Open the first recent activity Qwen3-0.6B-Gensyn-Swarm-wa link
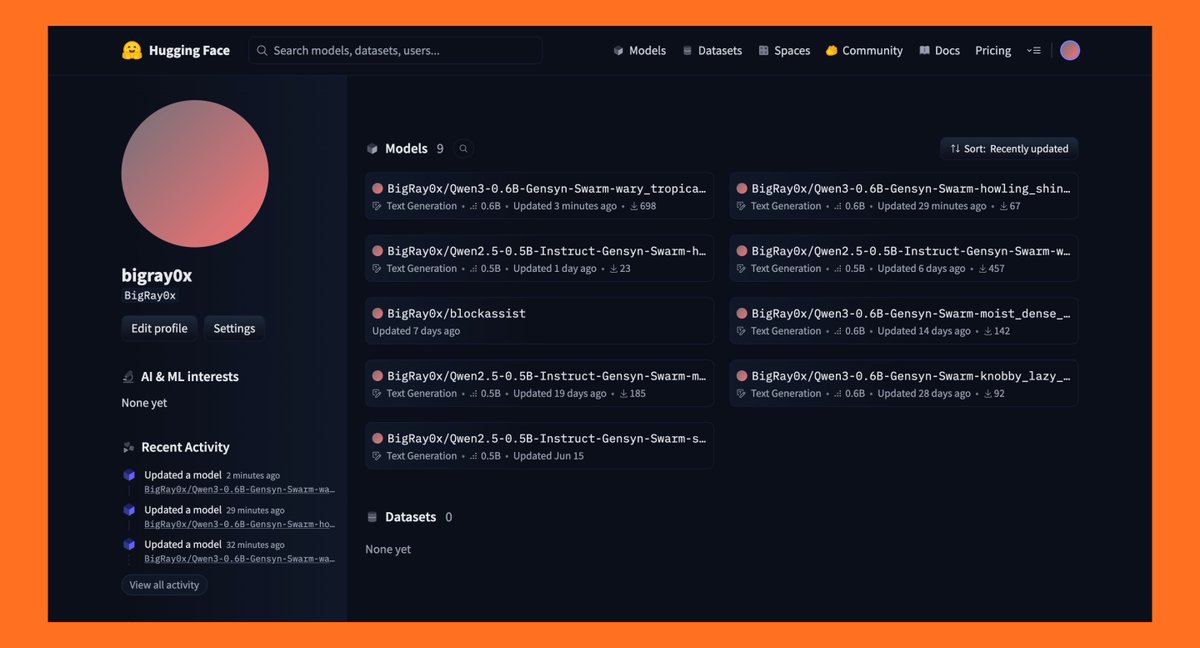Image resolution: width=1200 pixels, height=648 pixels. click(x=240, y=490)
